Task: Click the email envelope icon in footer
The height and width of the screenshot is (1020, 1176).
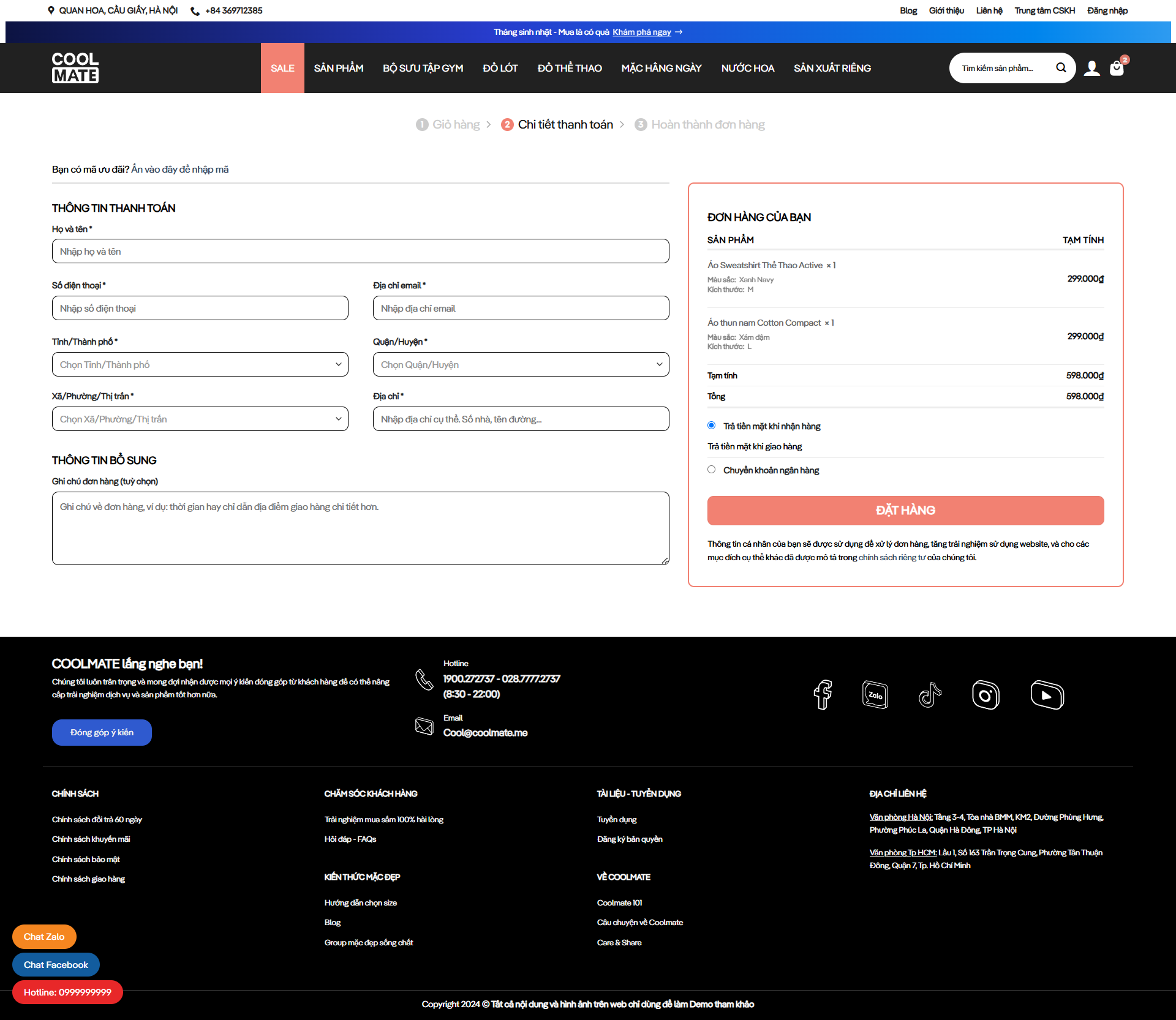Action: [x=424, y=726]
